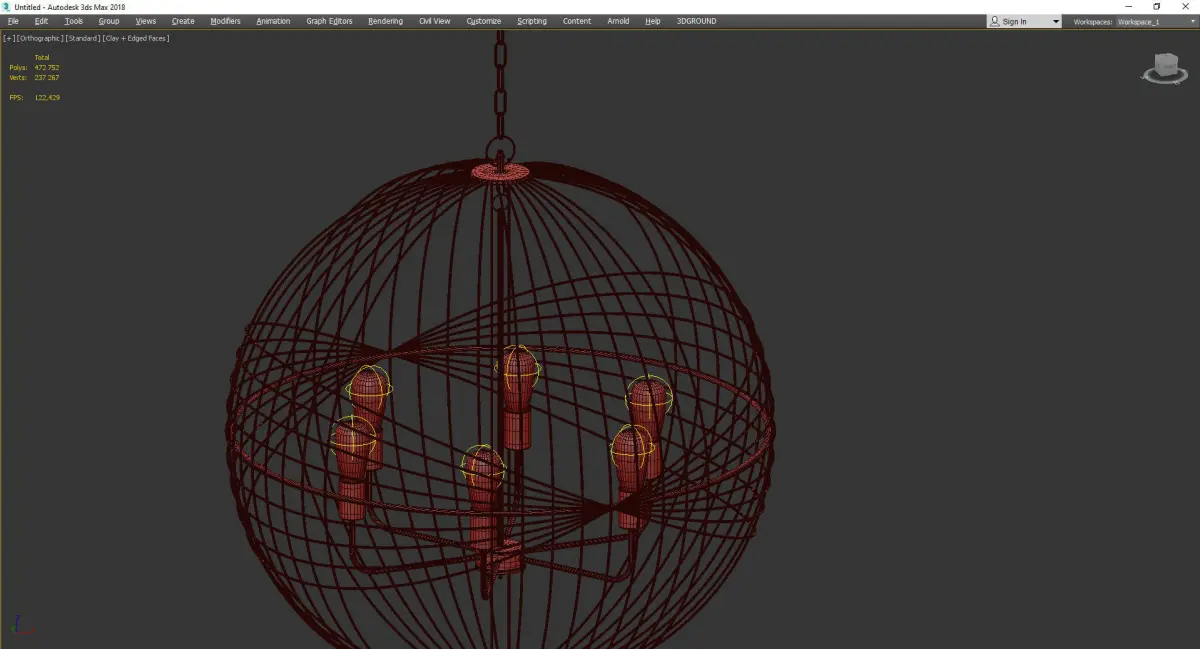This screenshot has width=1200, height=649.
Task: Click the user icon beside Sign In
Action: [994, 21]
